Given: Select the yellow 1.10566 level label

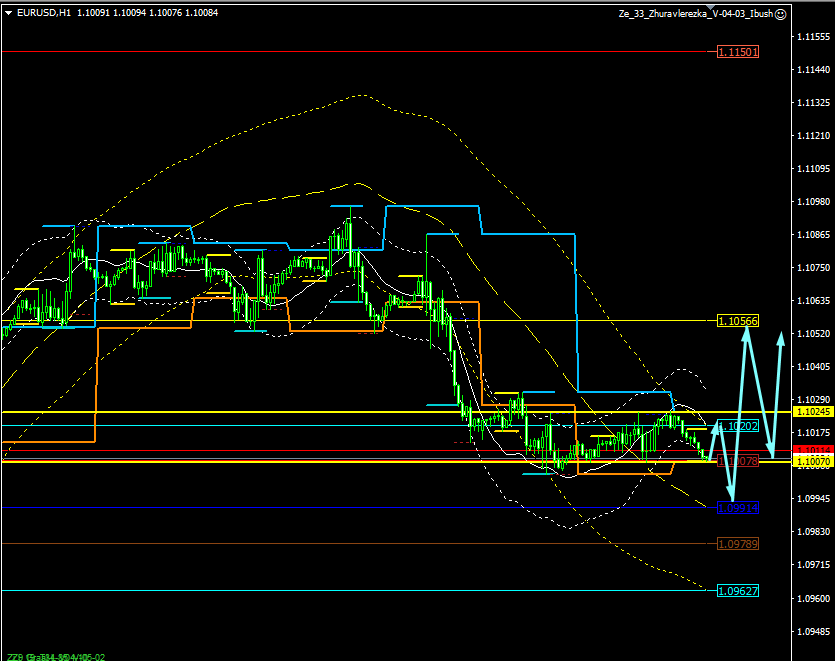Looking at the screenshot, I should tap(738, 321).
